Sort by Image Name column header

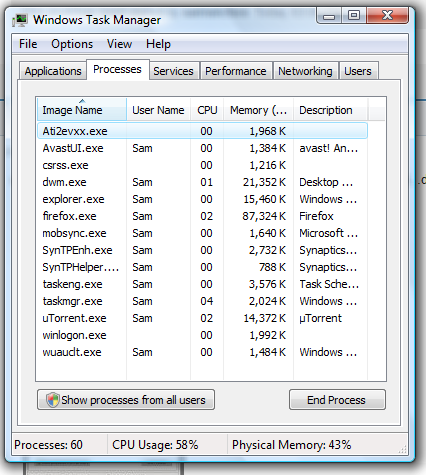pos(82,110)
